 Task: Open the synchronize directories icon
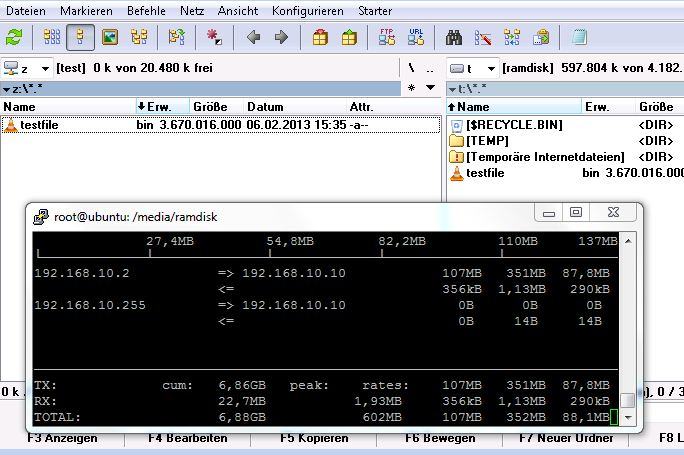(x=512, y=38)
